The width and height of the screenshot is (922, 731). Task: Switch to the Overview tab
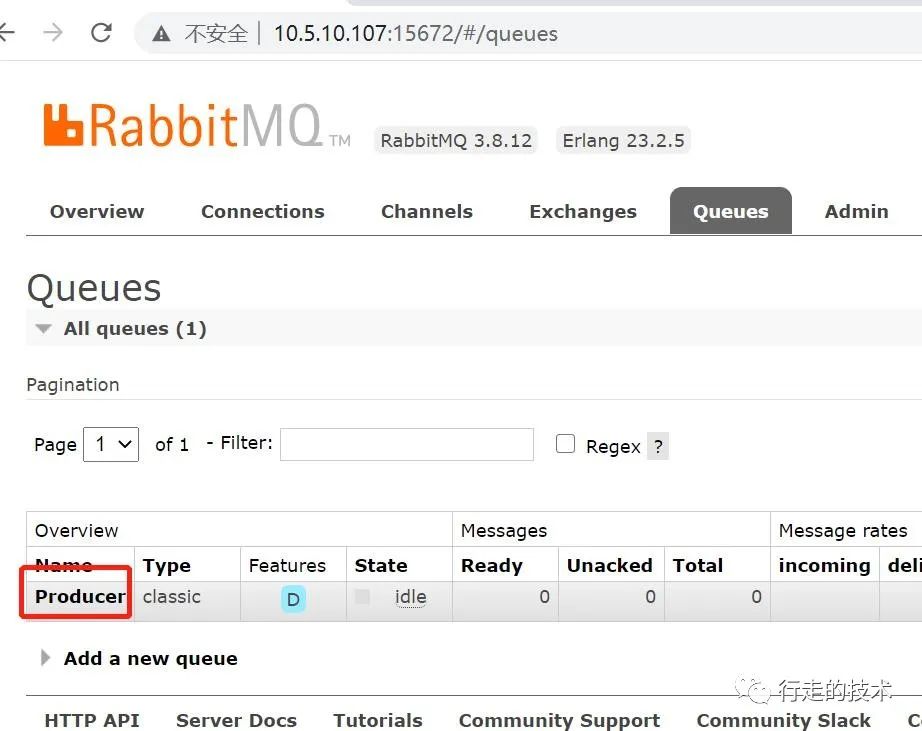(97, 211)
